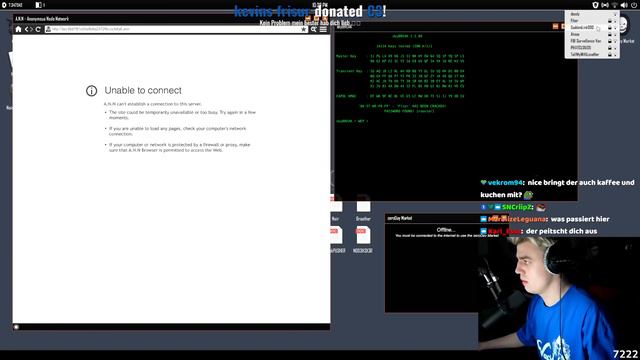Focus the A.N.N browser address bar
Image resolution: width=640 pixels, height=360 pixels.
point(176,29)
